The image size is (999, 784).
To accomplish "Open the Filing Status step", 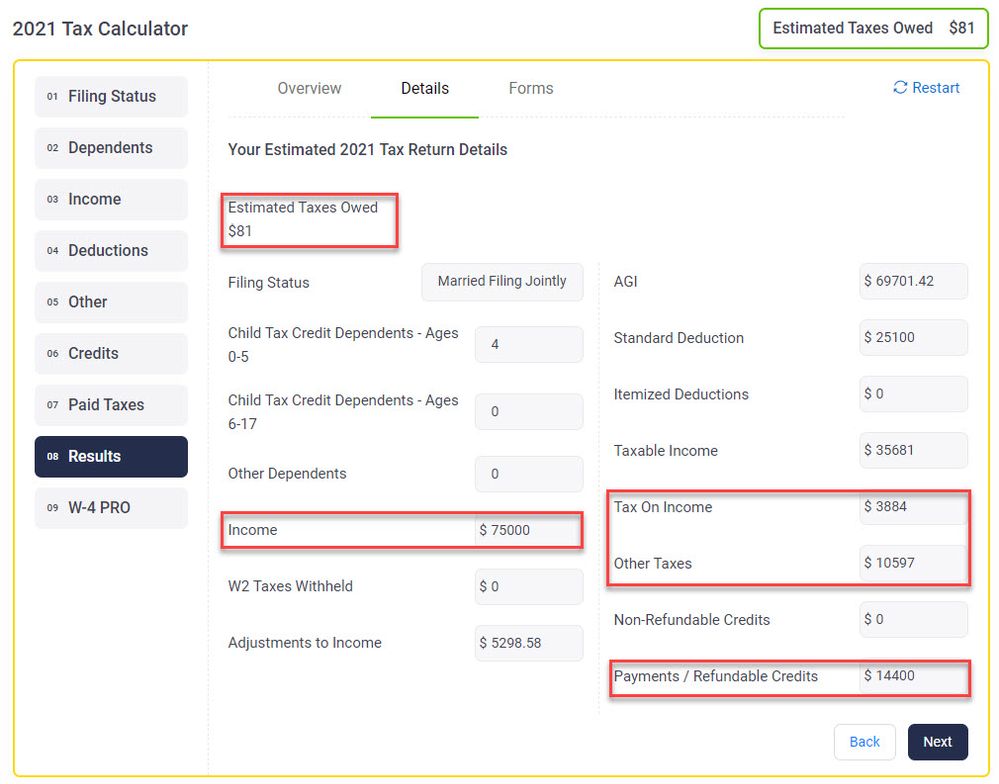I will point(111,97).
